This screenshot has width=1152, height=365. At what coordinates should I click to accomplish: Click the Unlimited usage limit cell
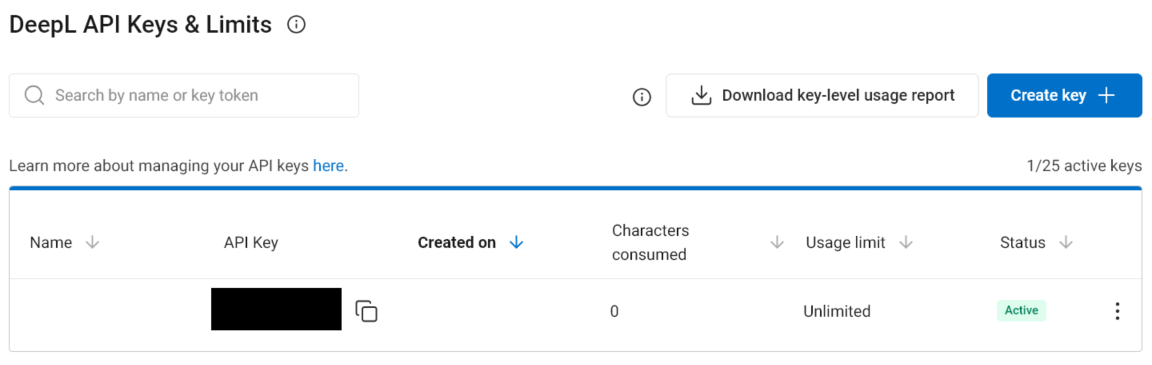(837, 311)
